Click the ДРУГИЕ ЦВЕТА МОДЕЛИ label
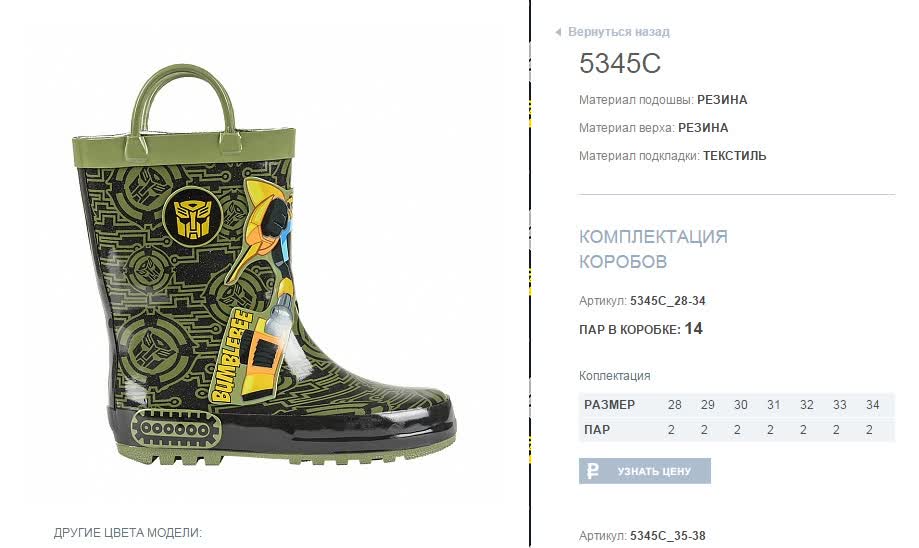Viewport: 919px width, 548px height. tap(128, 533)
